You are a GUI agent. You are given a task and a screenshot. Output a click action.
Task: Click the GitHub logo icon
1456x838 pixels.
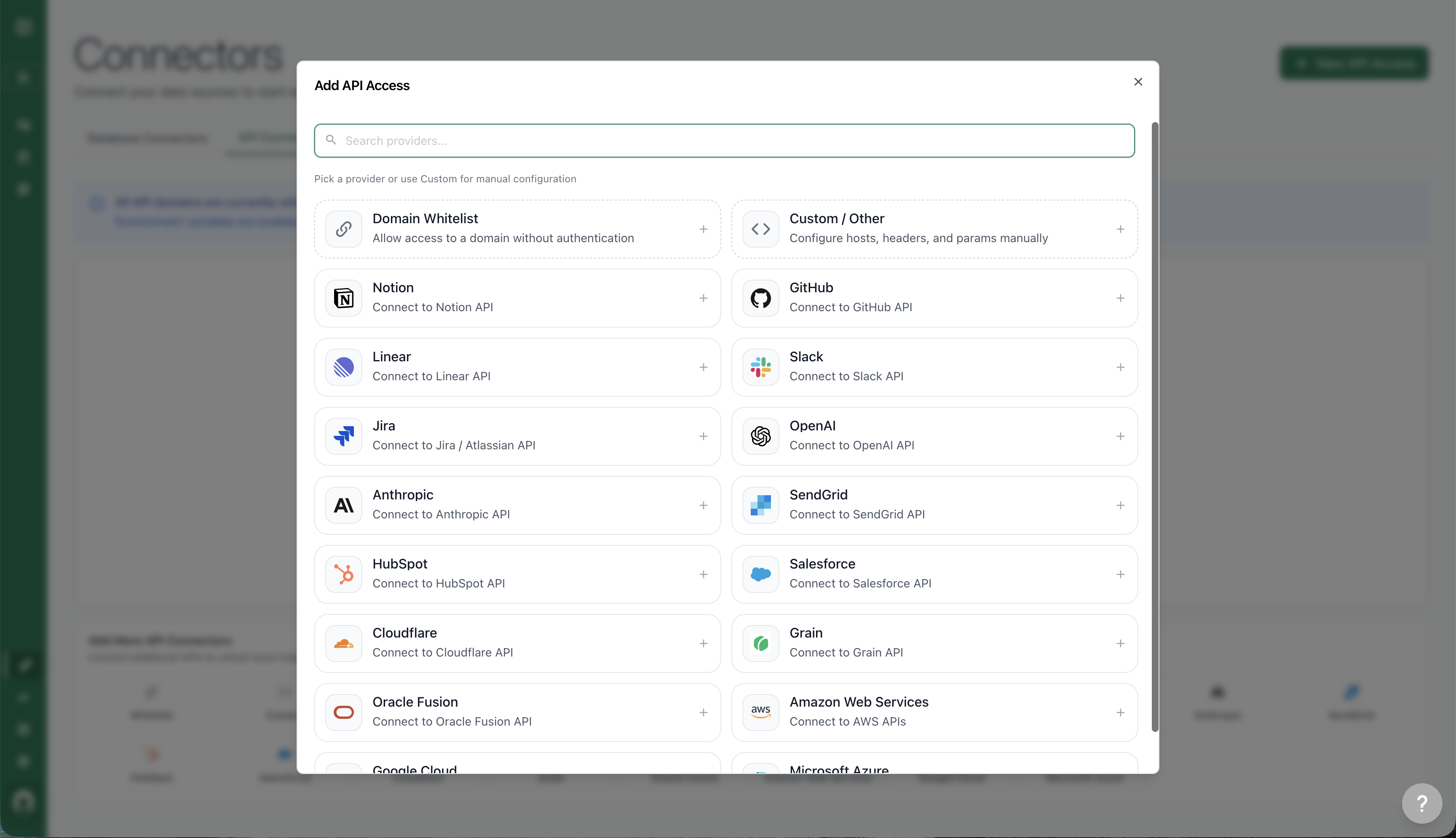coord(760,298)
